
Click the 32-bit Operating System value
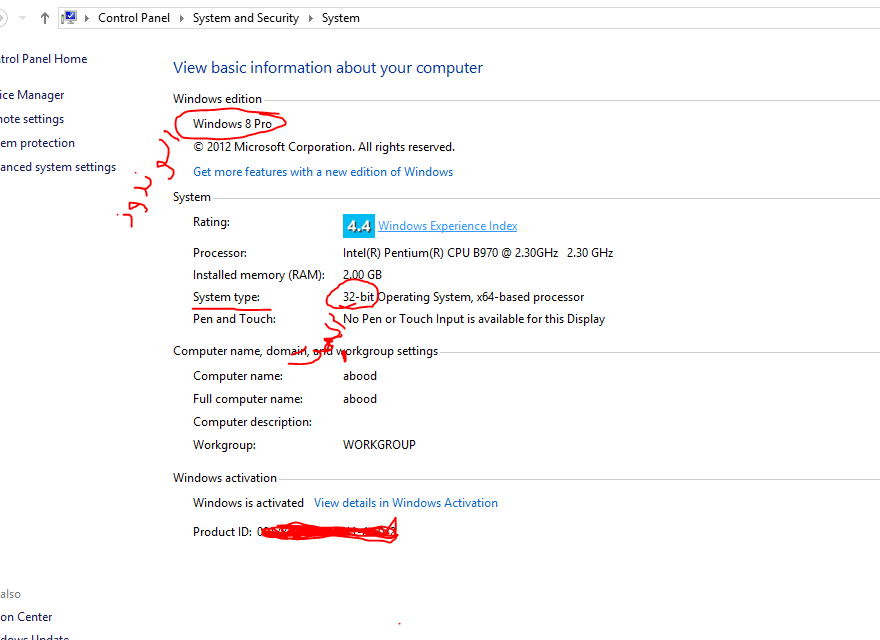coord(463,297)
